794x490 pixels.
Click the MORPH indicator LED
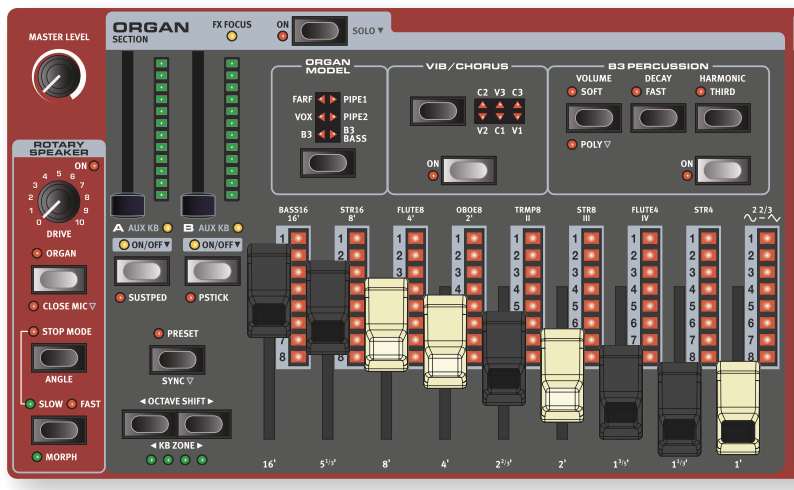pyautogui.click(x=36, y=457)
